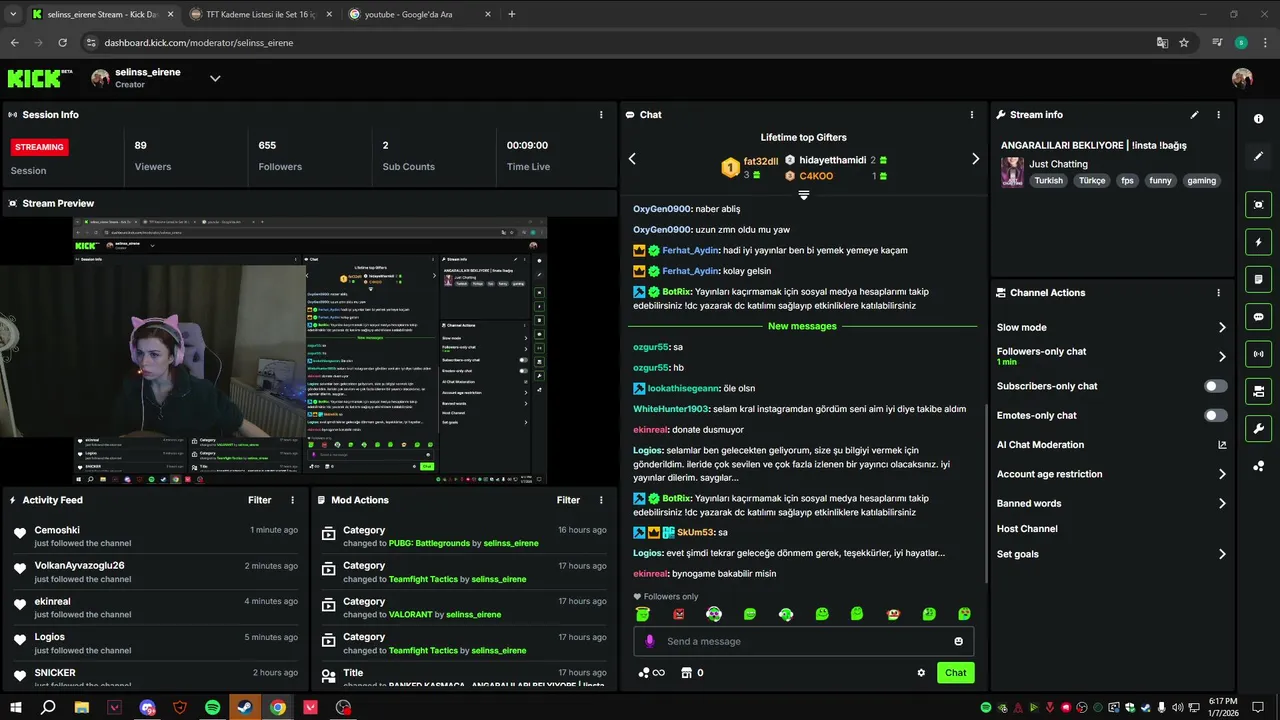
Task: Open profile avatar in top right
Action: tap(1242, 78)
